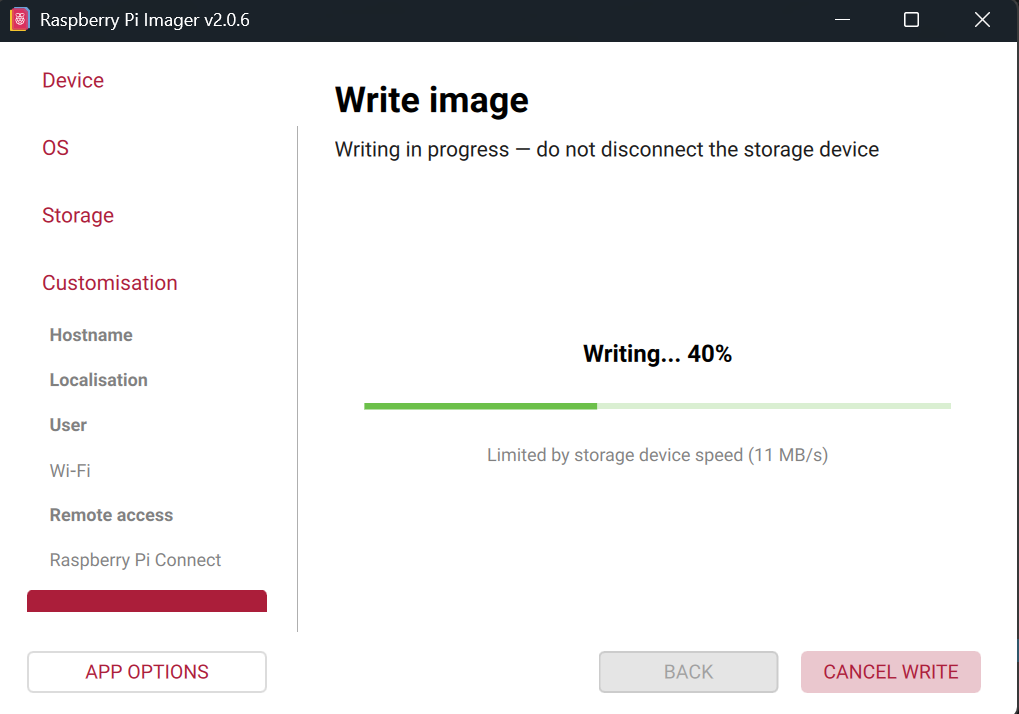Go to the Device step
This screenshot has width=1019, height=714.
[x=73, y=81]
